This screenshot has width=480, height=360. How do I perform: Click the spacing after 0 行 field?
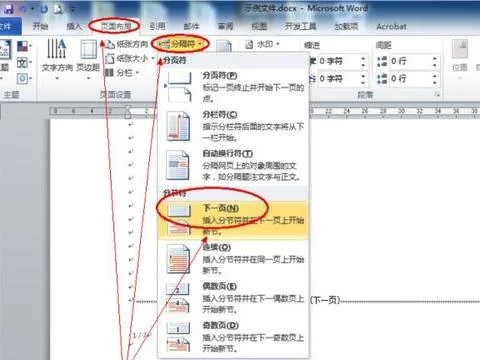[x=410, y=79]
